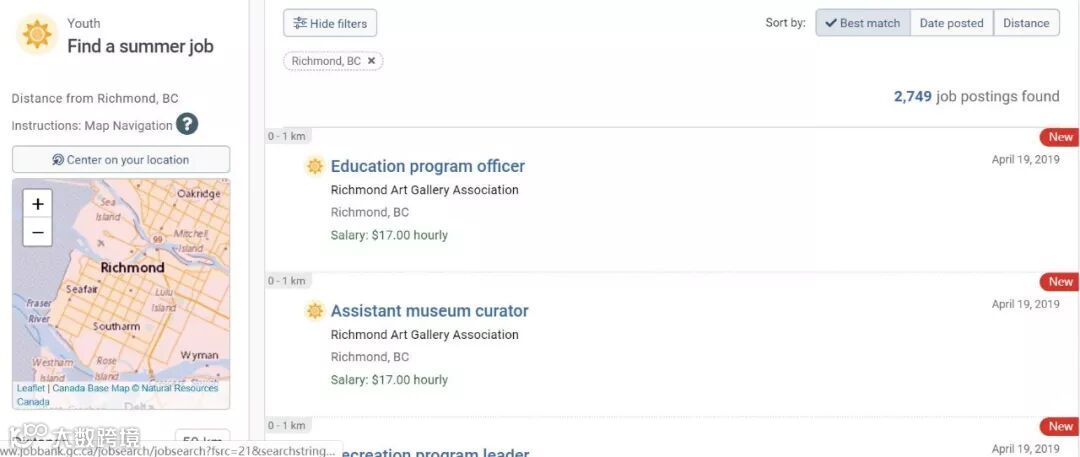Center map on your location
This screenshot has height=457, width=1080.
click(121, 159)
